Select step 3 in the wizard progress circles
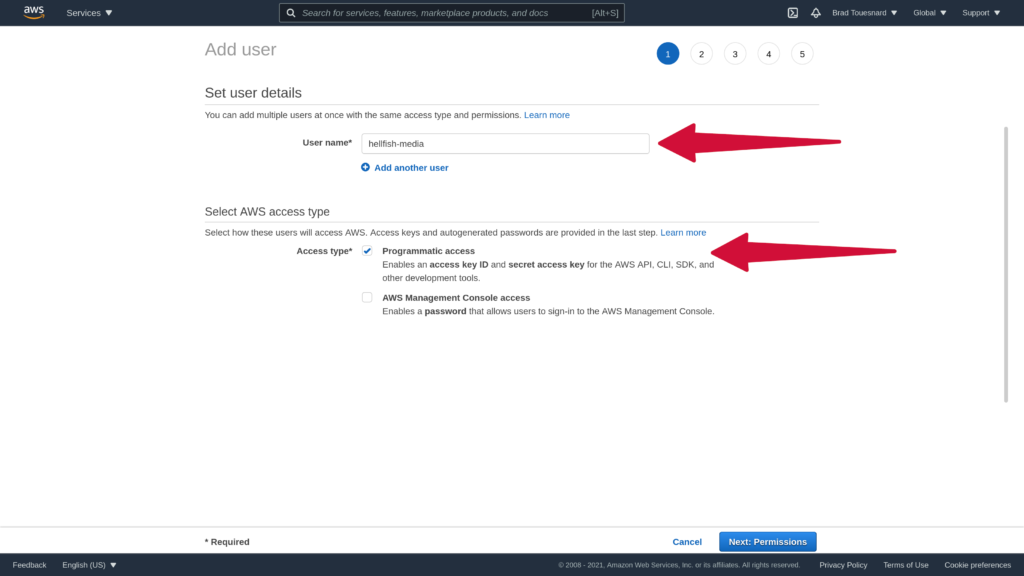This screenshot has width=1024, height=576. click(735, 53)
